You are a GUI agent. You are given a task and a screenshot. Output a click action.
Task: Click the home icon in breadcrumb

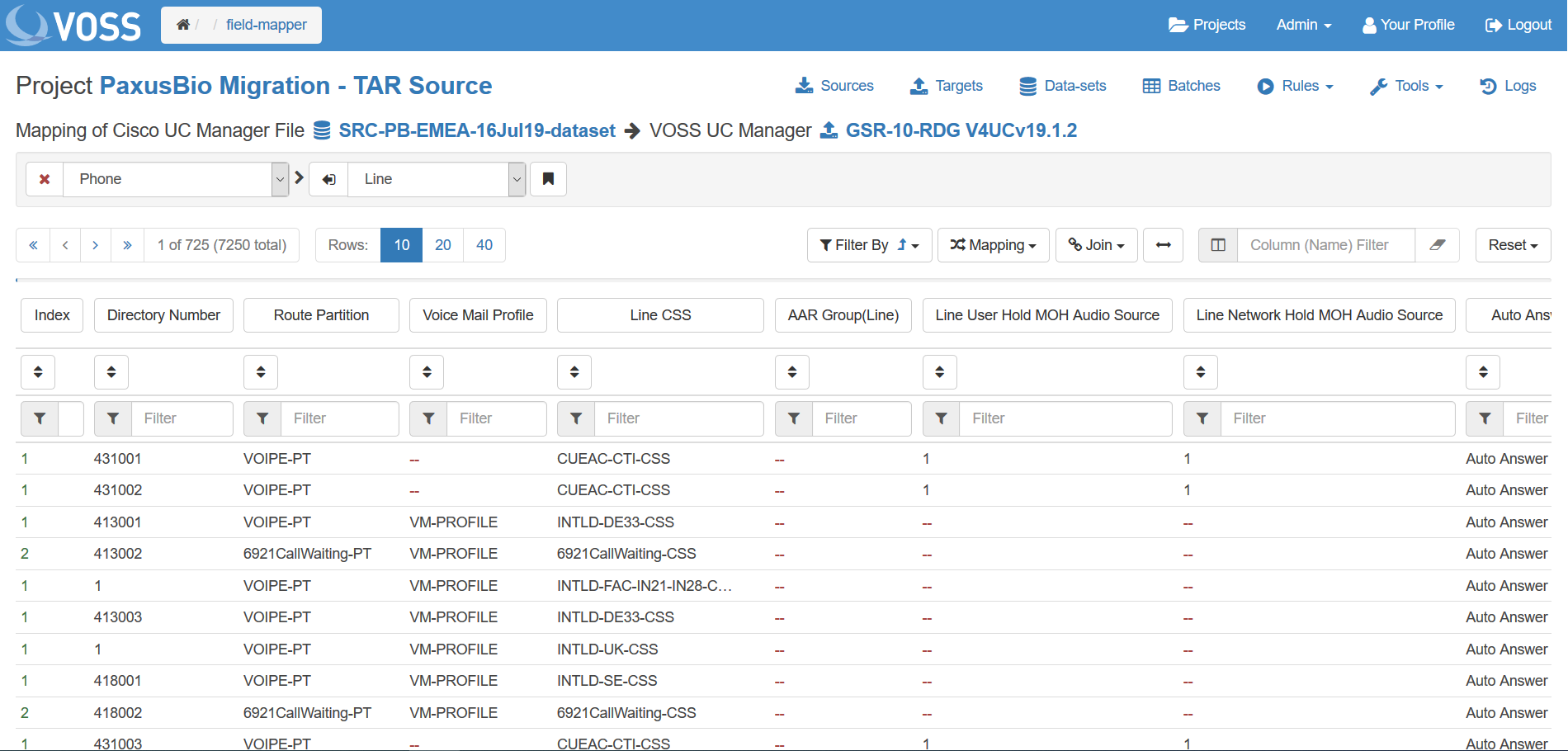pos(183,25)
